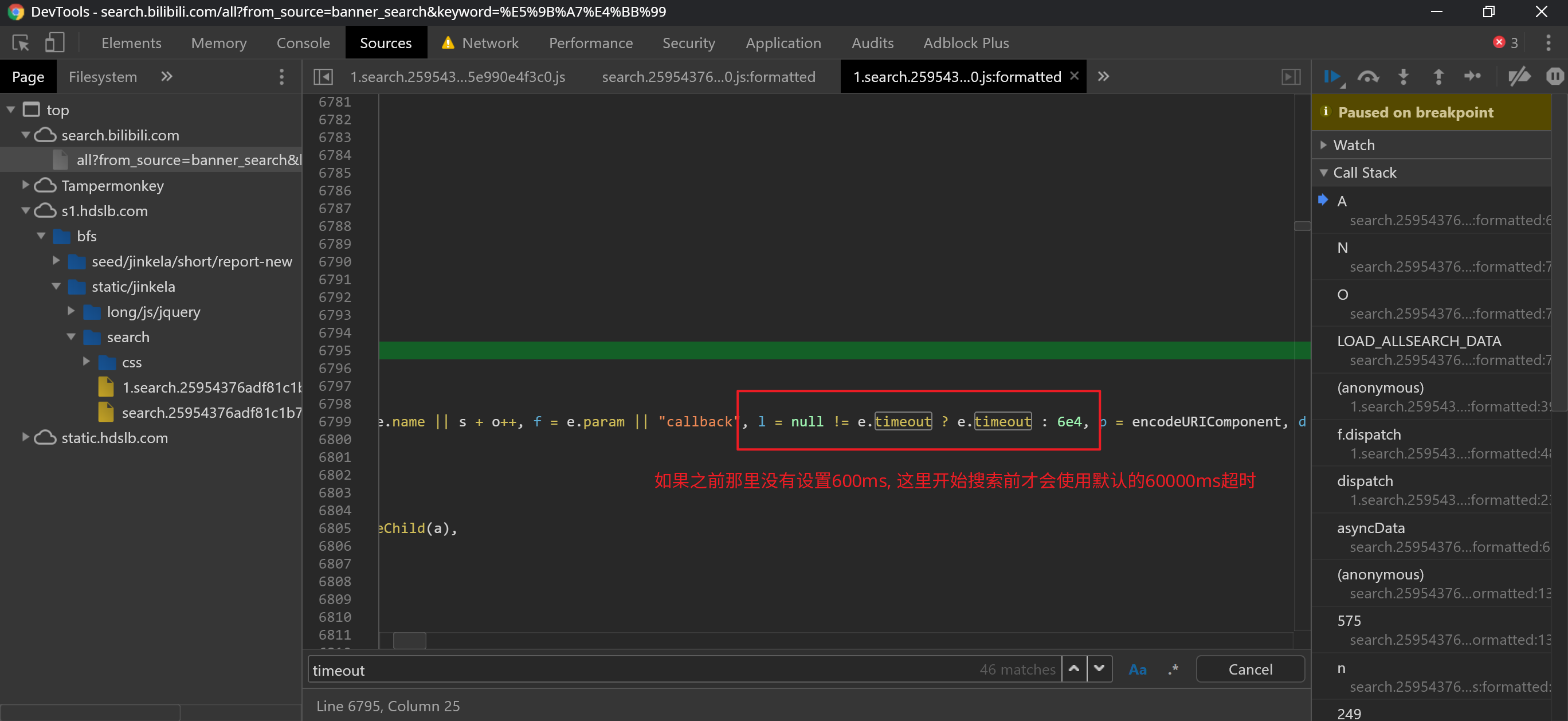Screen dimensions: 1568x721
Task: Collapse the search.bilibili.com tree node
Action: pyautogui.click(x=26, y=135)
